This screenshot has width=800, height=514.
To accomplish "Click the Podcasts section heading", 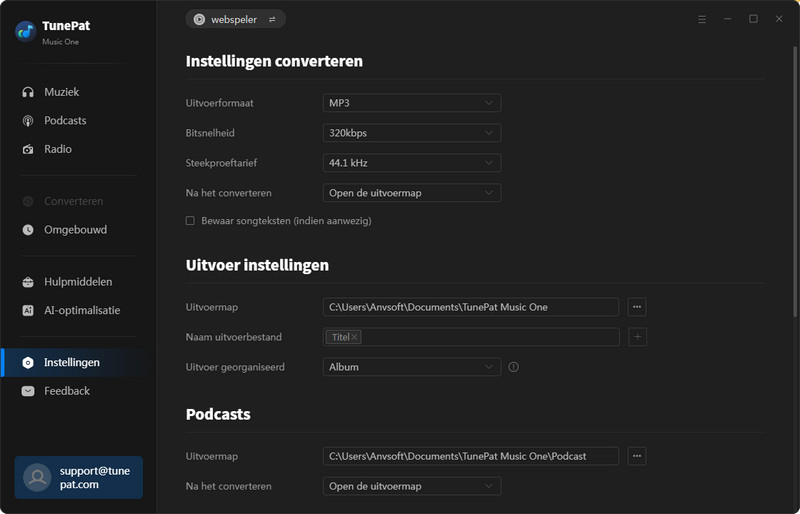I will [x=218, y=414].
